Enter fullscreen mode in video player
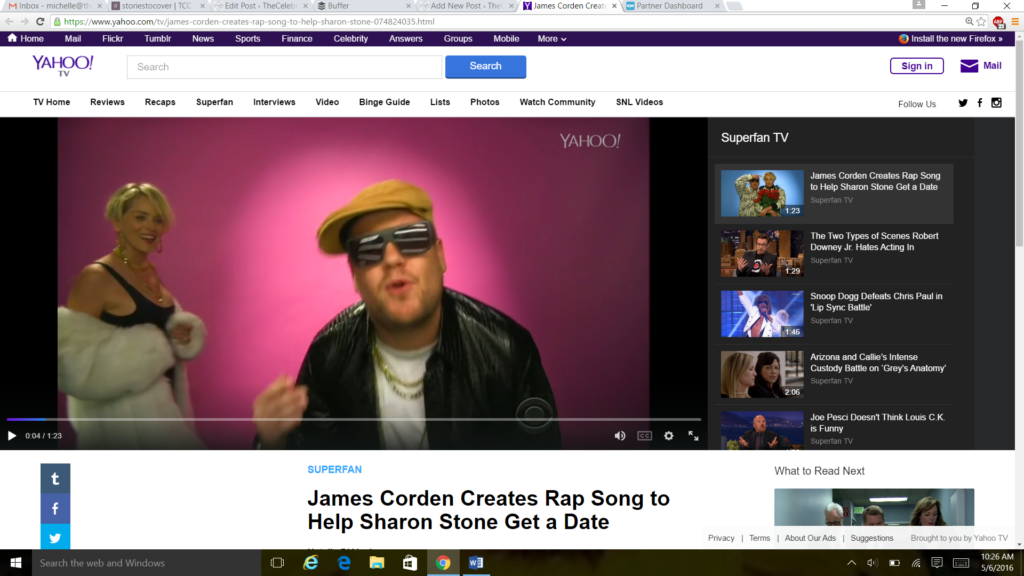 pos(693,436)
